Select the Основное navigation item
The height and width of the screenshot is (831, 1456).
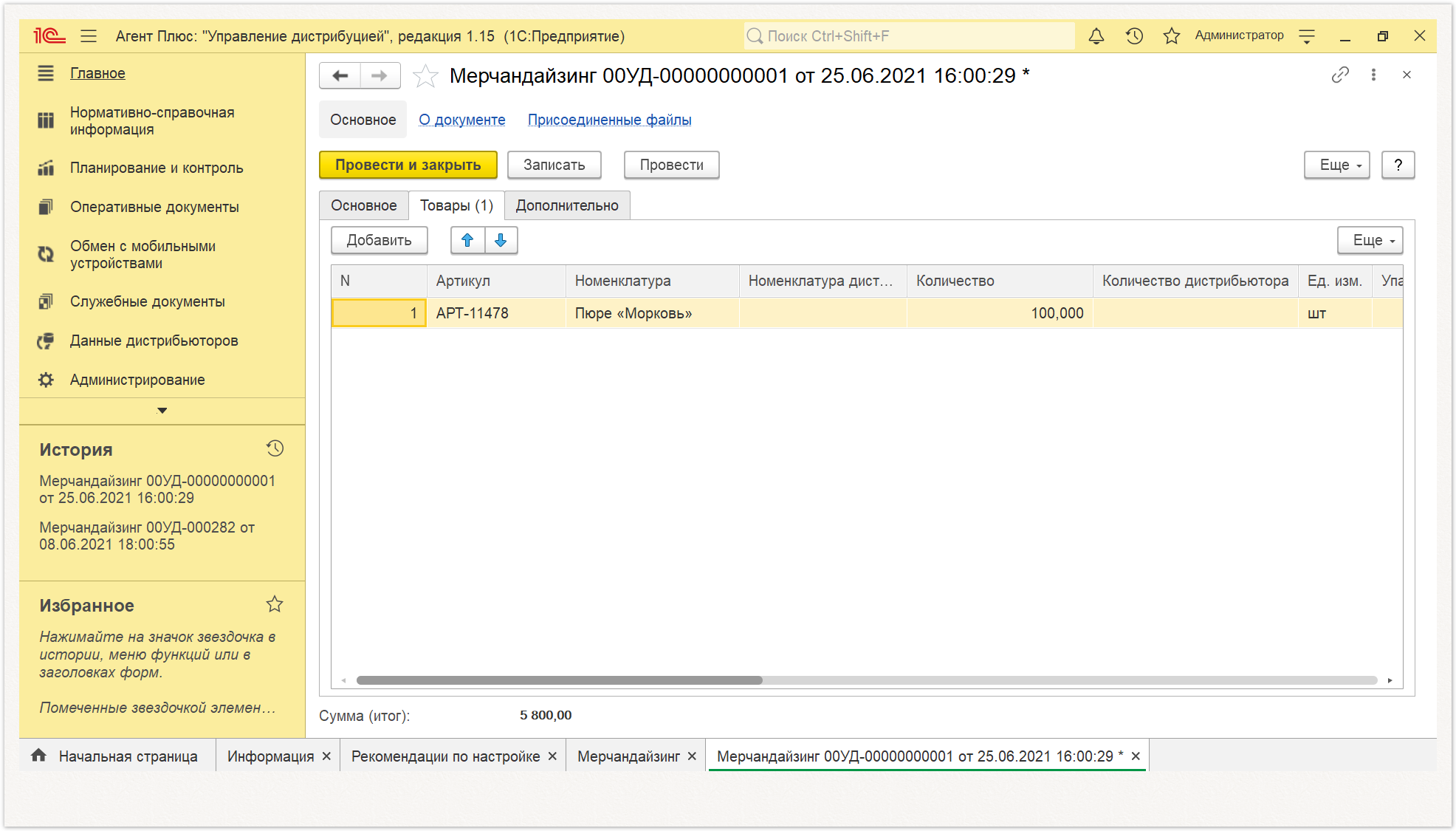[x=363, y=120]
